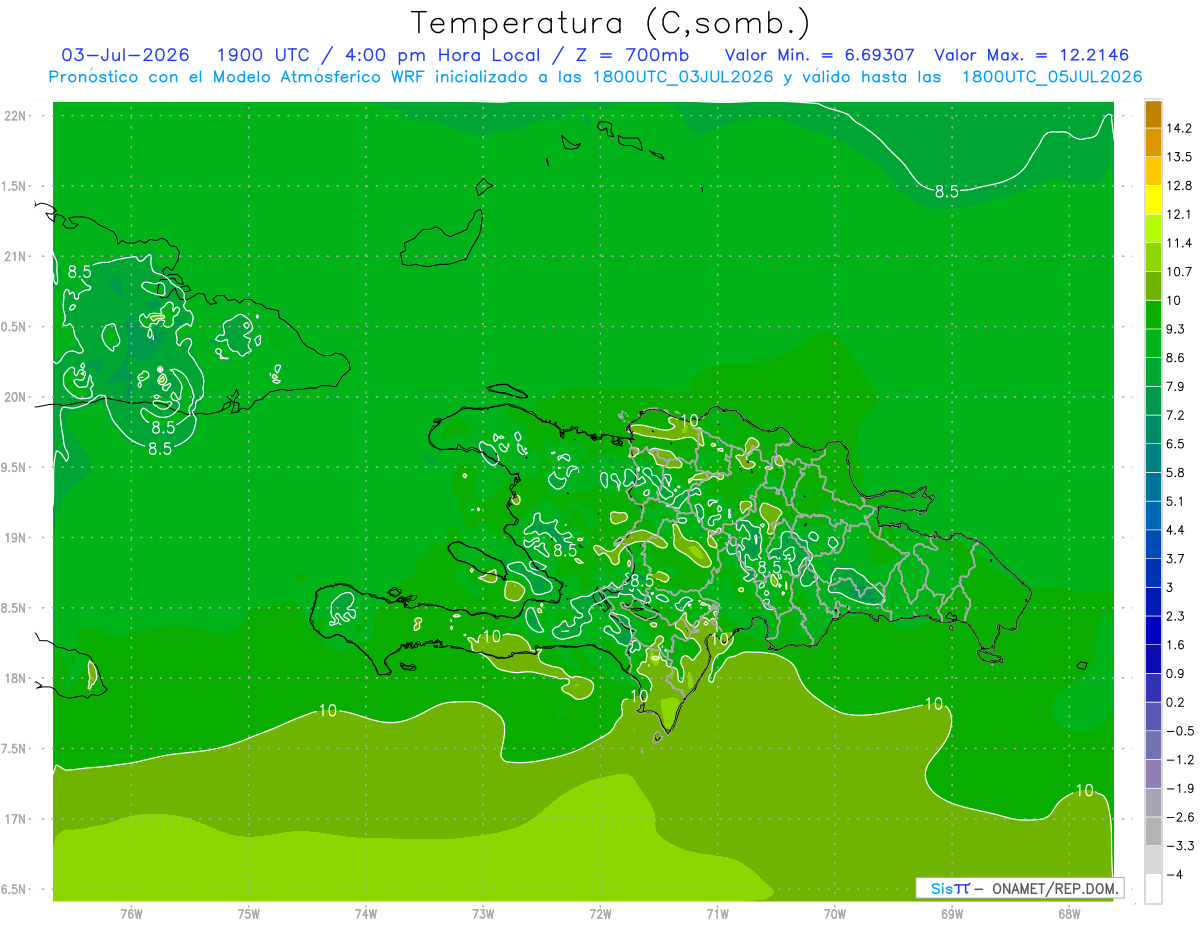
Task: Click the orange swatch above the 14.2 label
Action: 1153,114
